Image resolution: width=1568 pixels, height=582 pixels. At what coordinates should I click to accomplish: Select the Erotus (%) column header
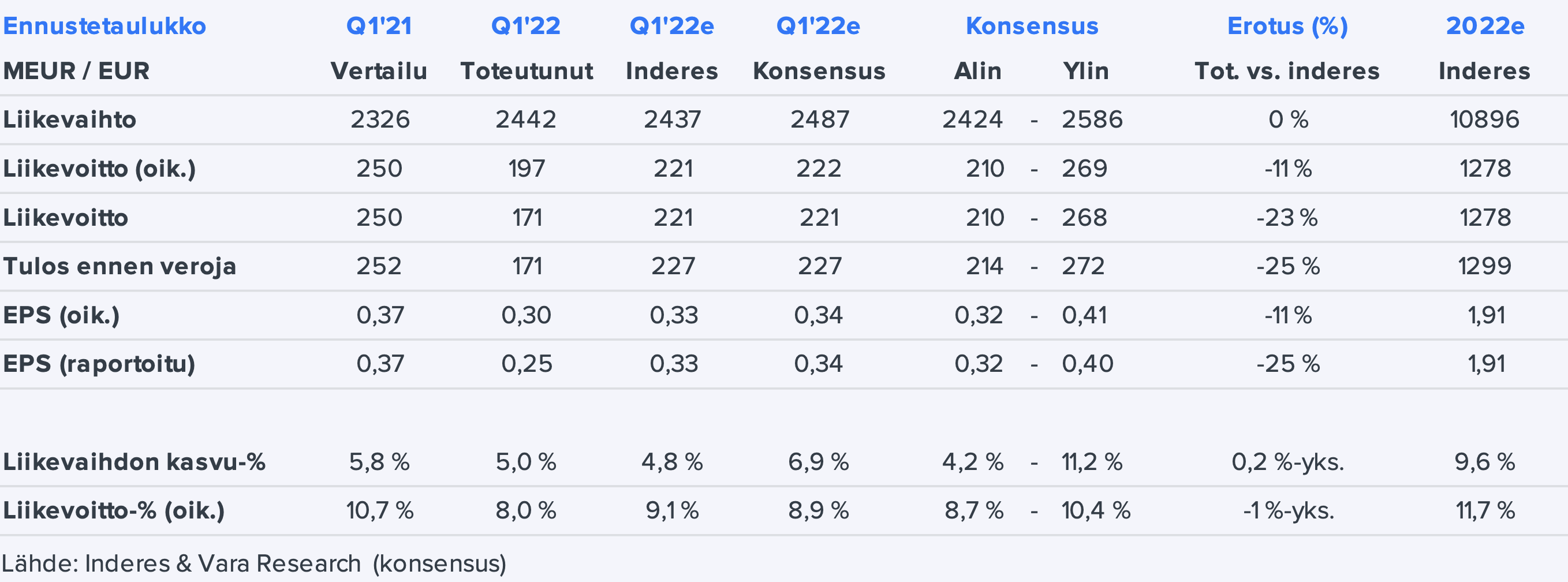pos(1287,26)
